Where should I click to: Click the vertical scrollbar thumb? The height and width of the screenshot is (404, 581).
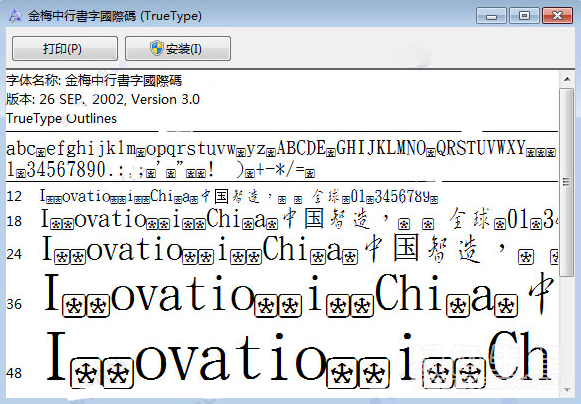(567, 182)
